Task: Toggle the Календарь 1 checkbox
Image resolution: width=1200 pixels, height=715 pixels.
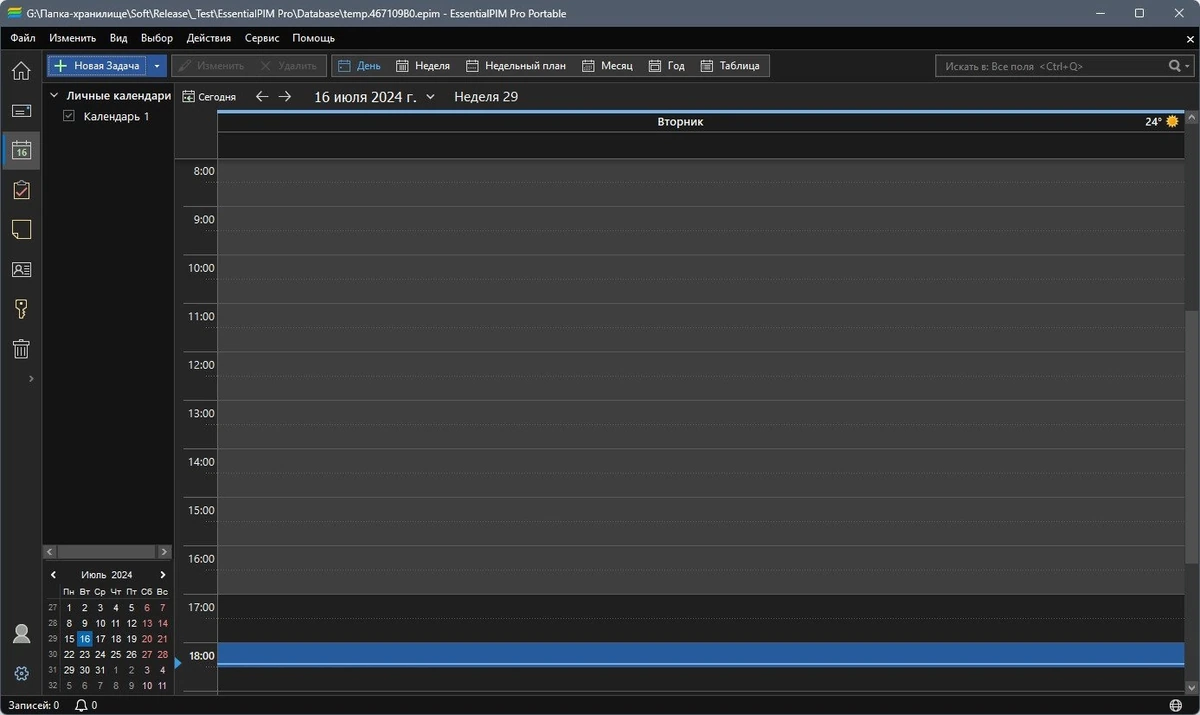Action: point(69,116)
